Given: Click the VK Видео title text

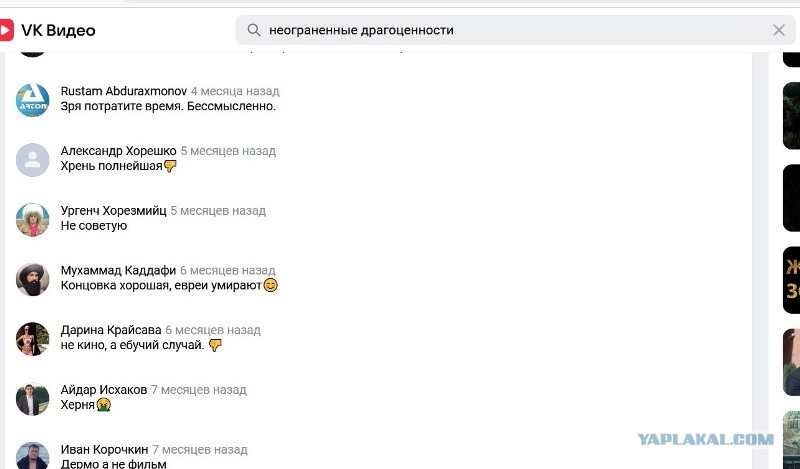Looking at the screenshot, I should point(58,31).
